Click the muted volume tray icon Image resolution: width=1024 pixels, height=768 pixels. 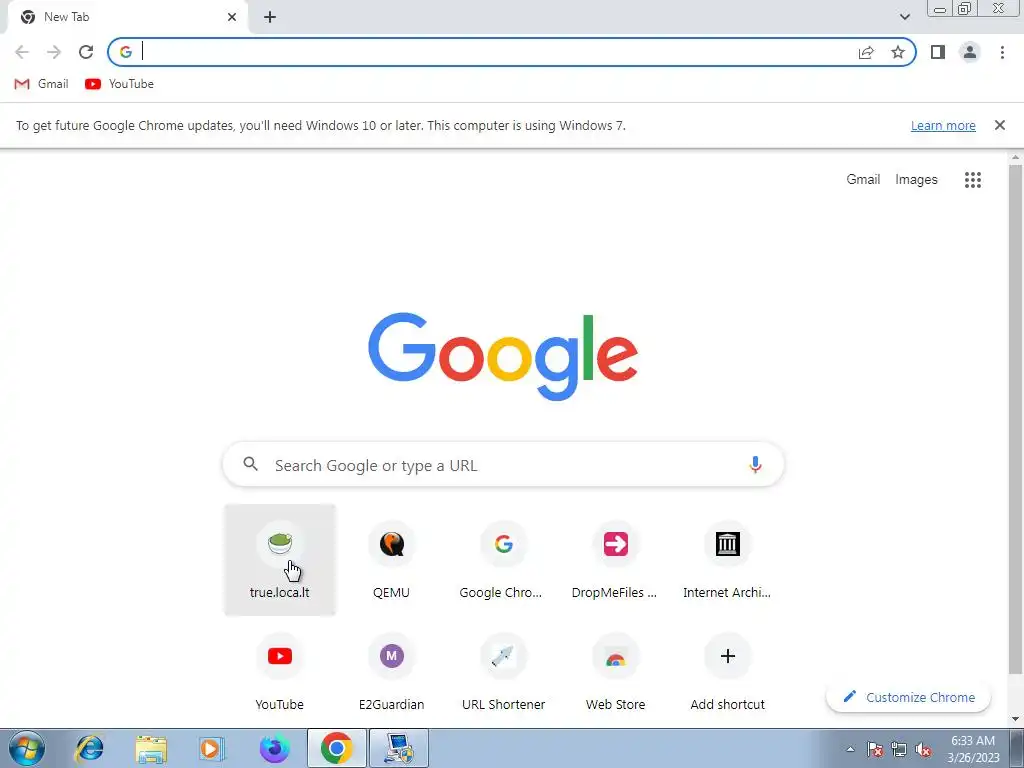pos(923,750)
